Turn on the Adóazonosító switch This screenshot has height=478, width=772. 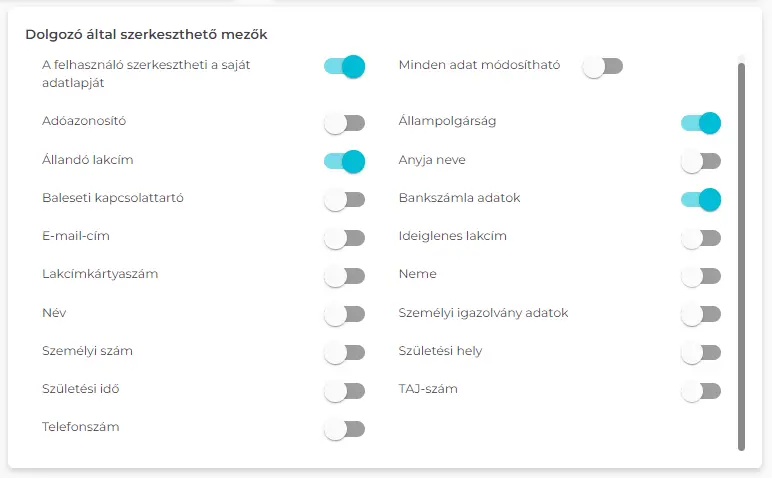(x=344, y=123)
